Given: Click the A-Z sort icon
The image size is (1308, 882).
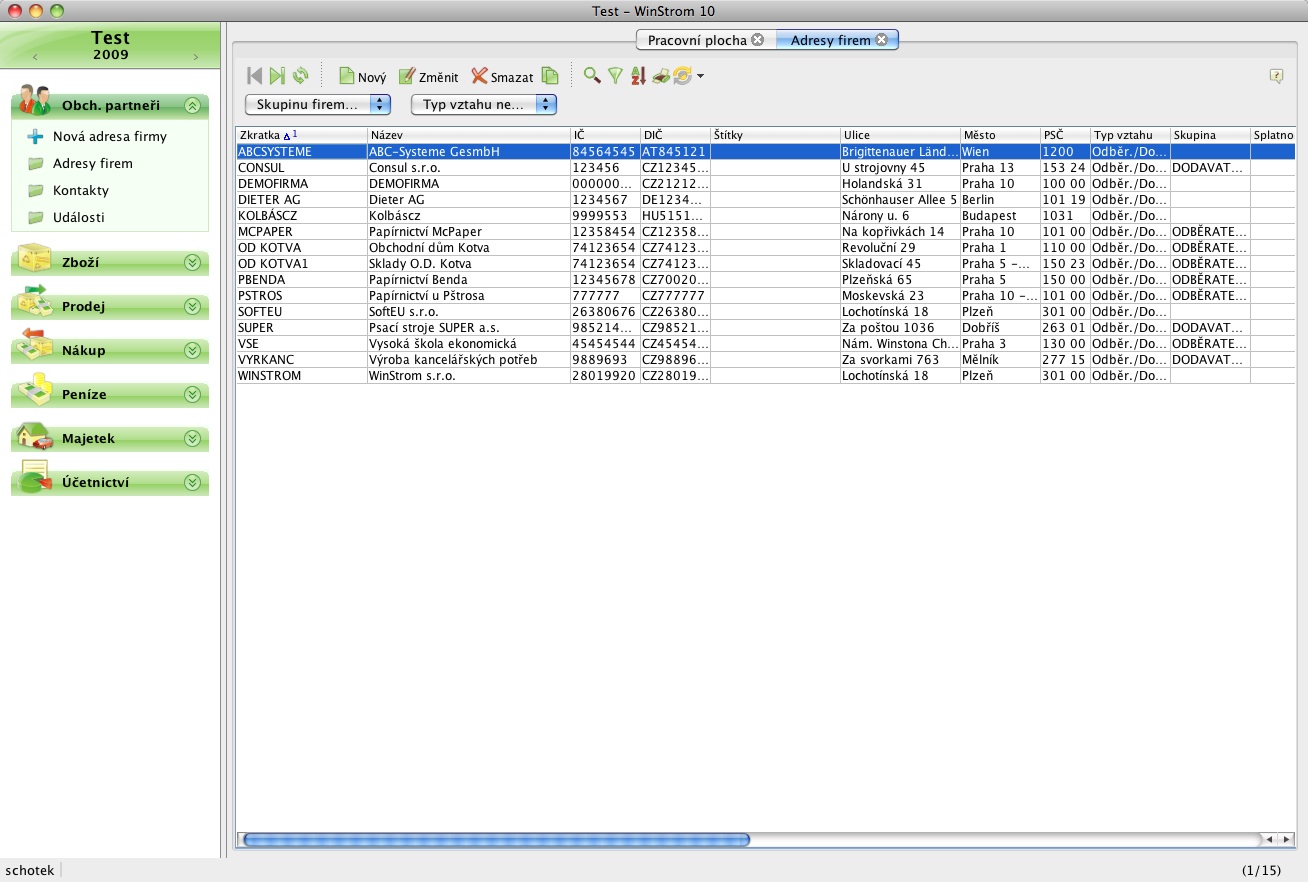Looking at the screenshot, I should pos(638,76).
